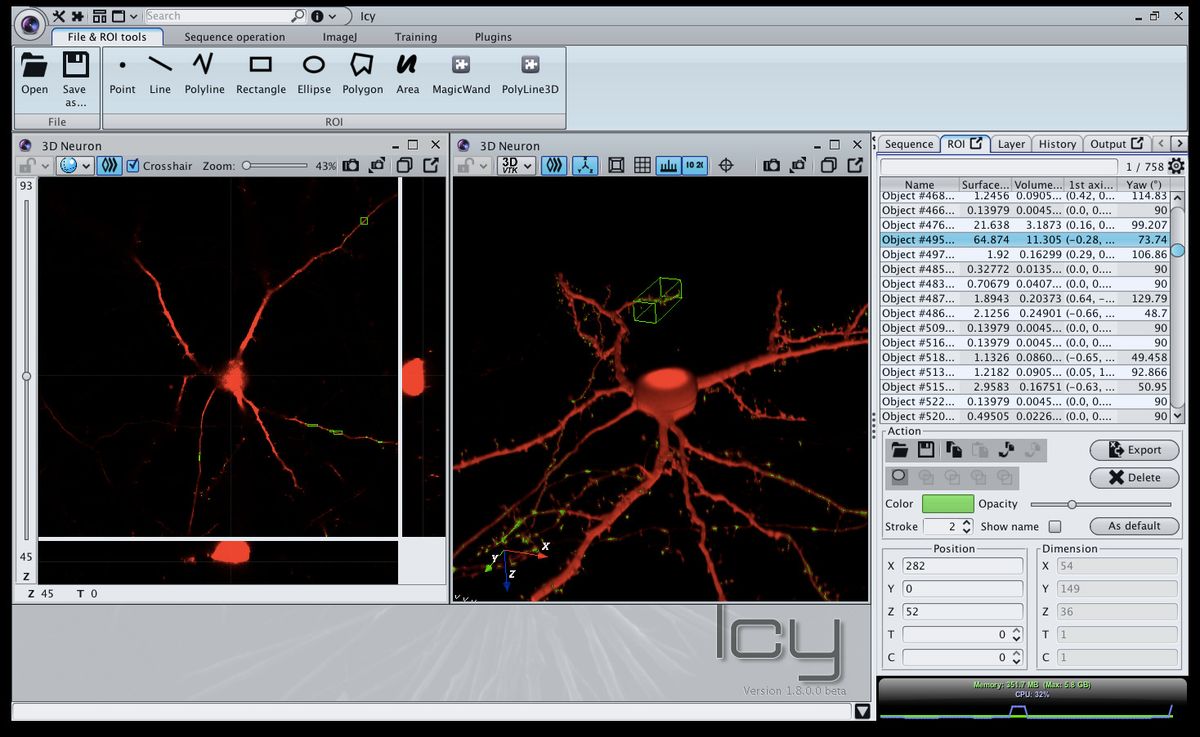Open the histogram display in the 3D viewer
This screenshot has height=737, width=1200.
(668, 166)
